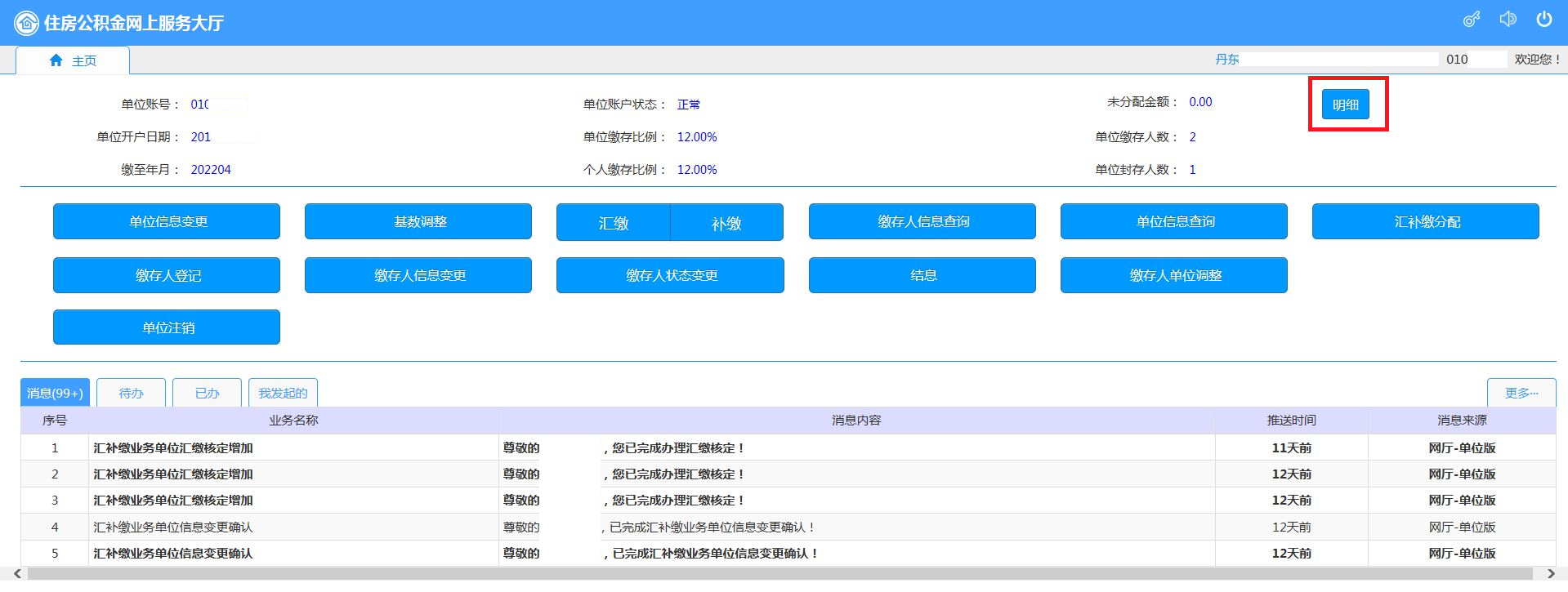
Task: Open the 主页 tab
Action: pos(73,60)
